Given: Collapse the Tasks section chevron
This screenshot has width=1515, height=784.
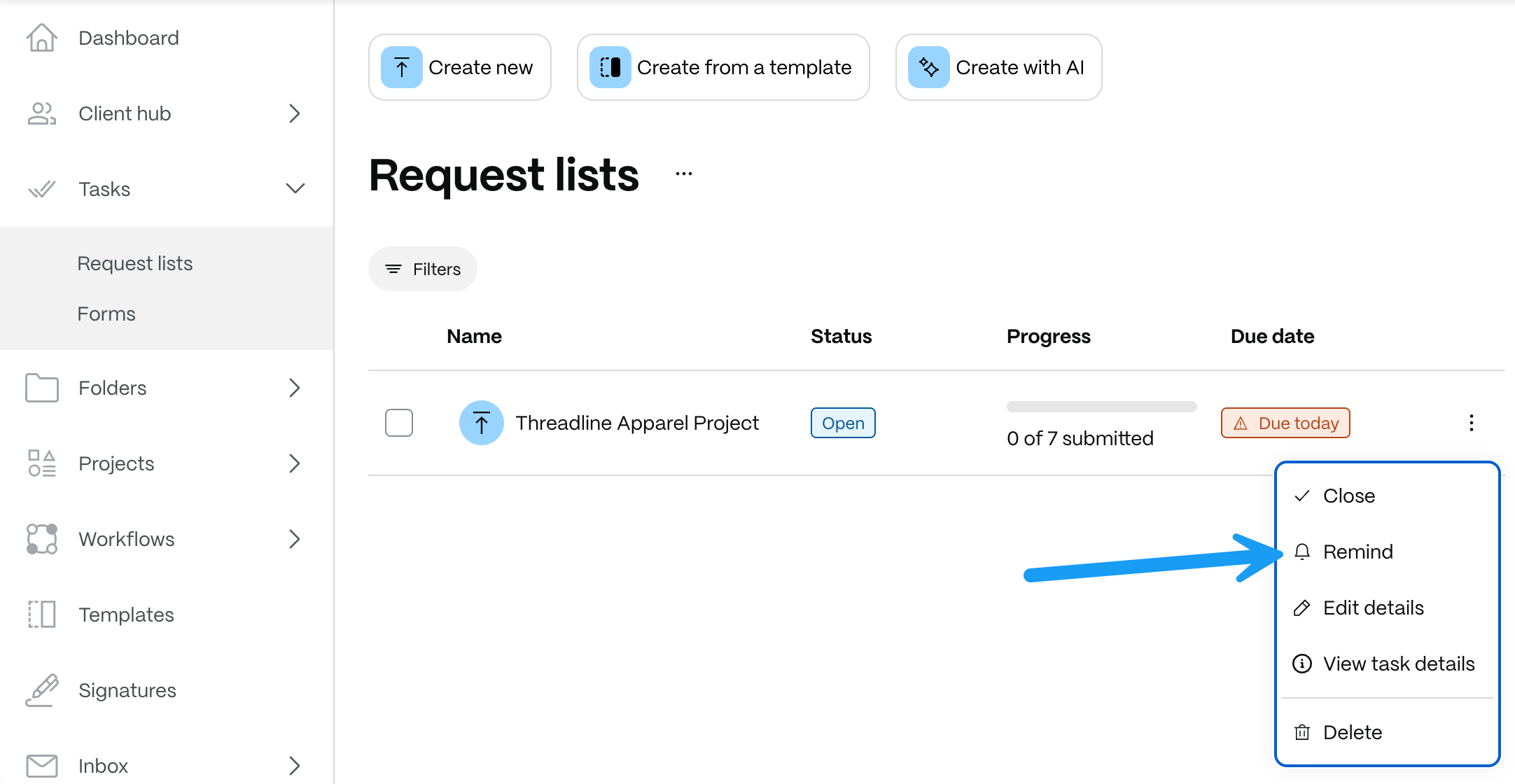Looking at the screenshot, I should click(x=295, y=189).
